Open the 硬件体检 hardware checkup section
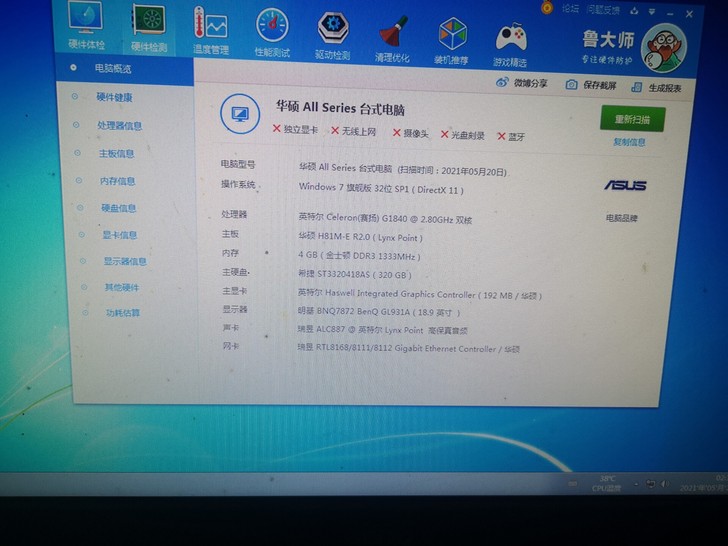This screenshot has height=546, width=728. 86,26
